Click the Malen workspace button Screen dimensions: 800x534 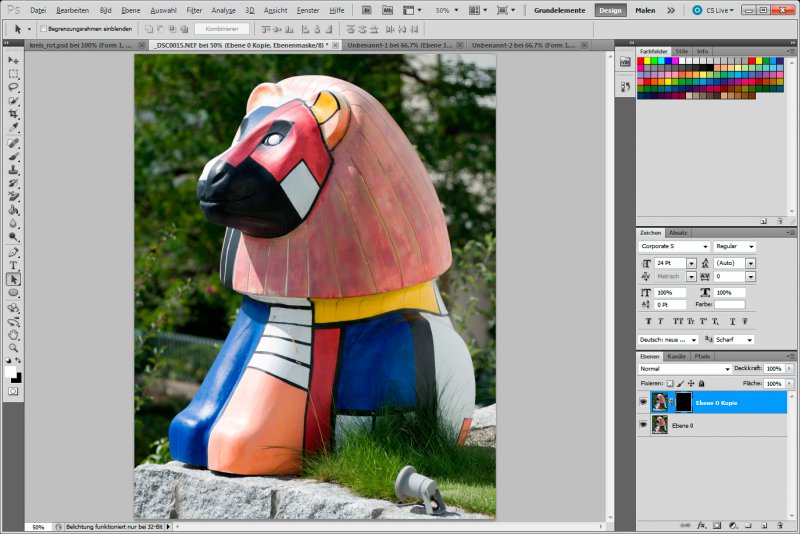point(645,10)
